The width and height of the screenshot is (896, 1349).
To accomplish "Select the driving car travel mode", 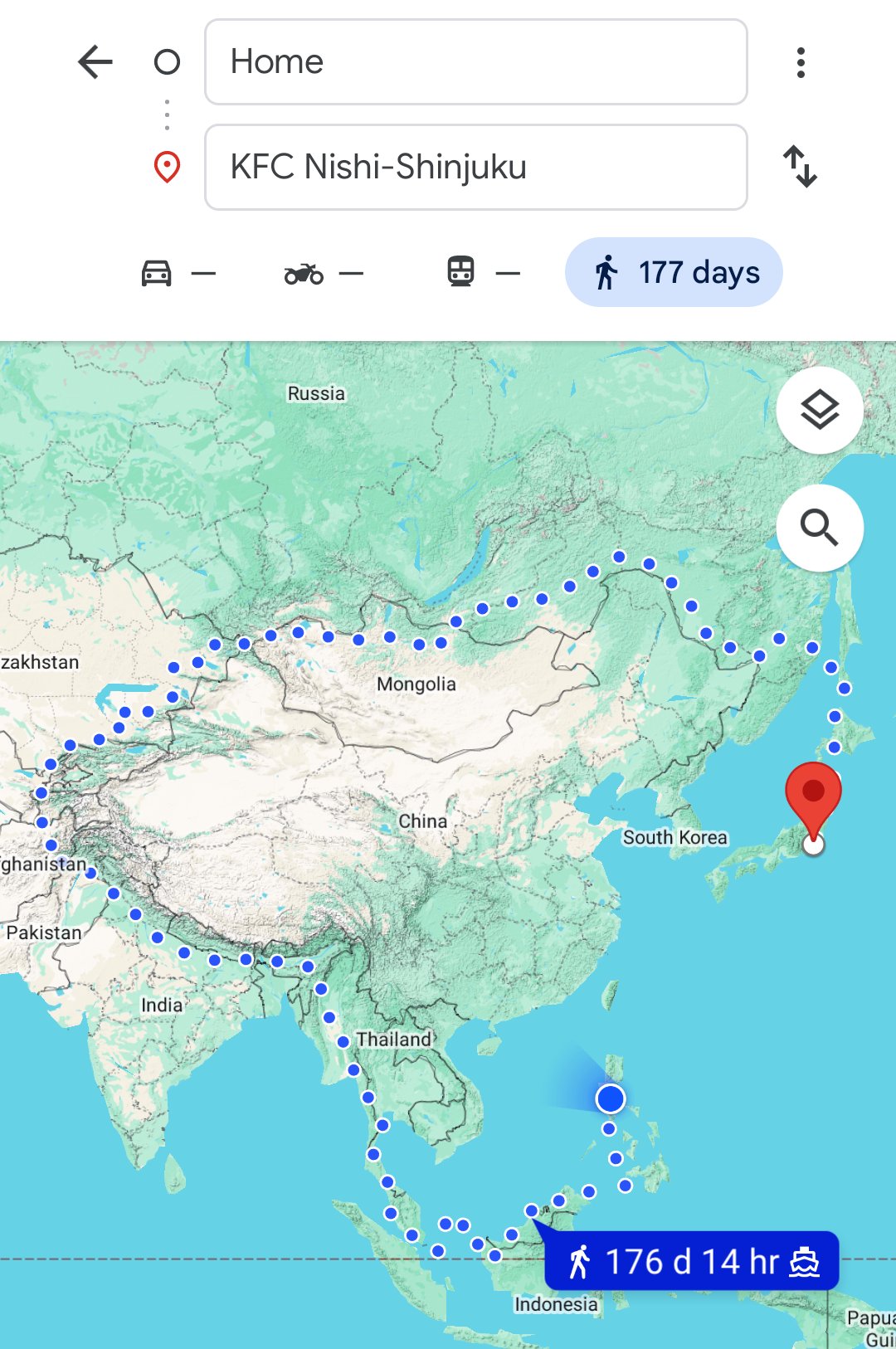I will pos(177,273).
